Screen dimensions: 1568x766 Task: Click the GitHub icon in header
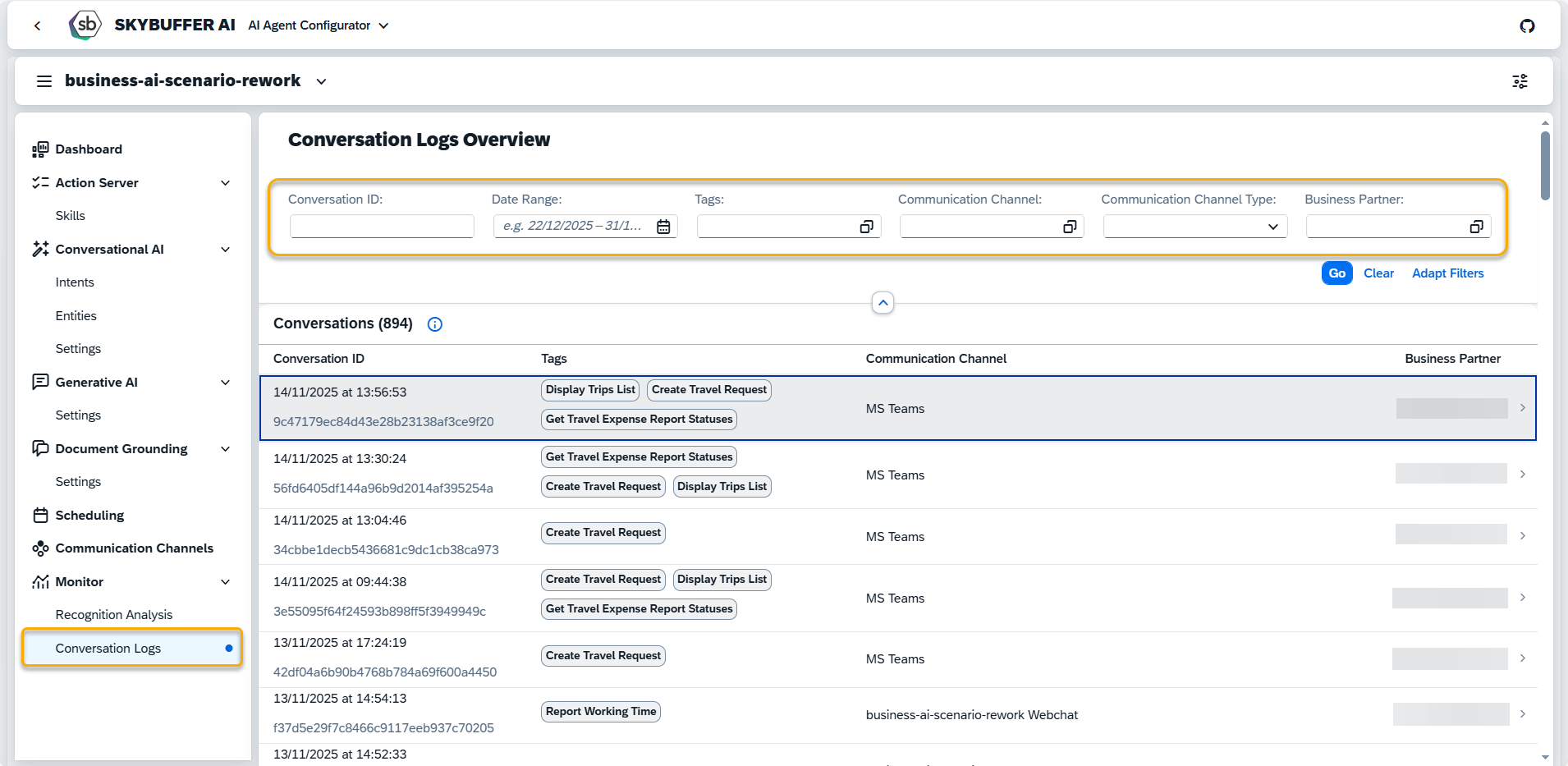[x=1527, y=25]
